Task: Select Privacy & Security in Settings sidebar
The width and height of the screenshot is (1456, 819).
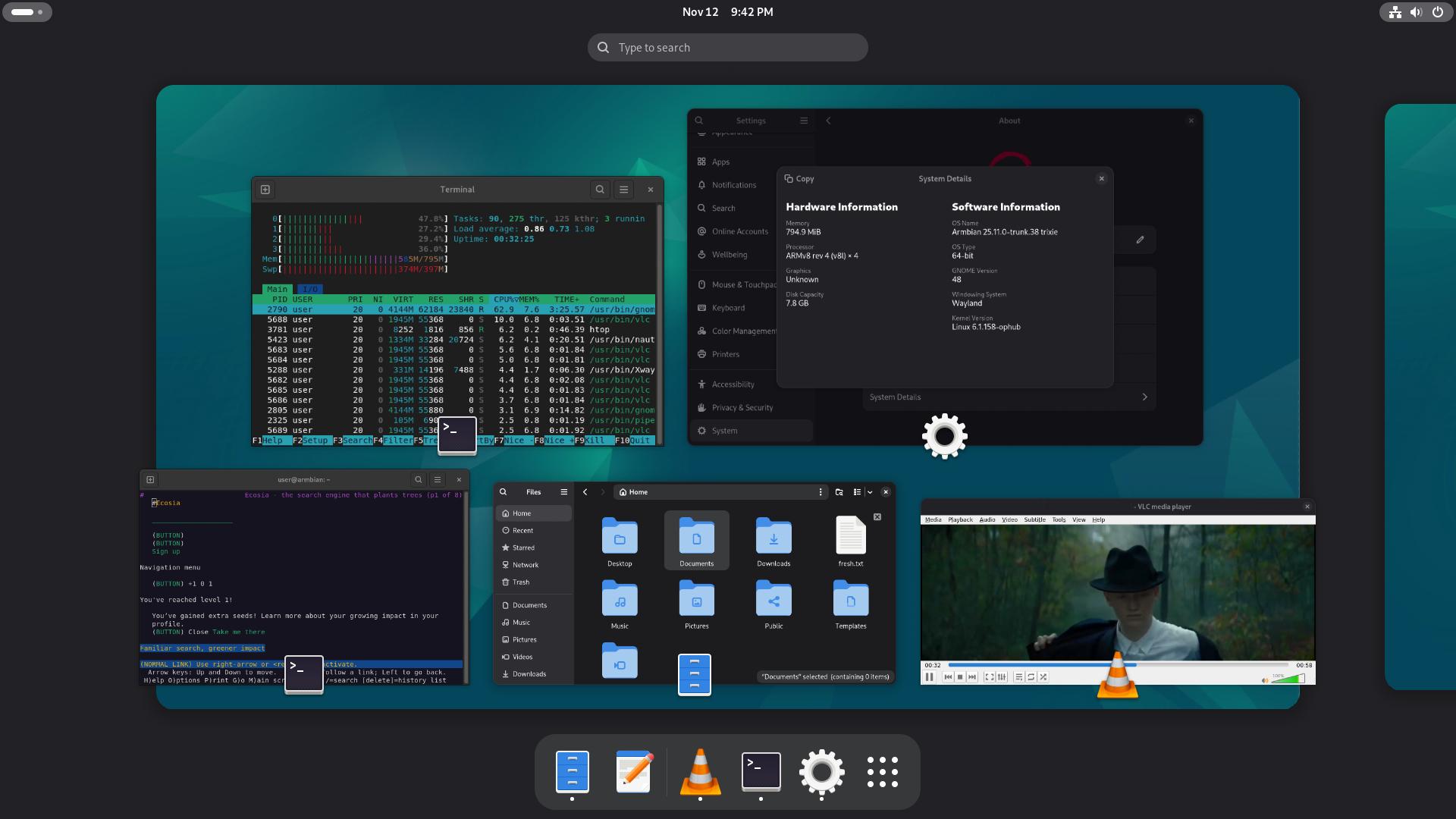Action: tap(742, 408)
